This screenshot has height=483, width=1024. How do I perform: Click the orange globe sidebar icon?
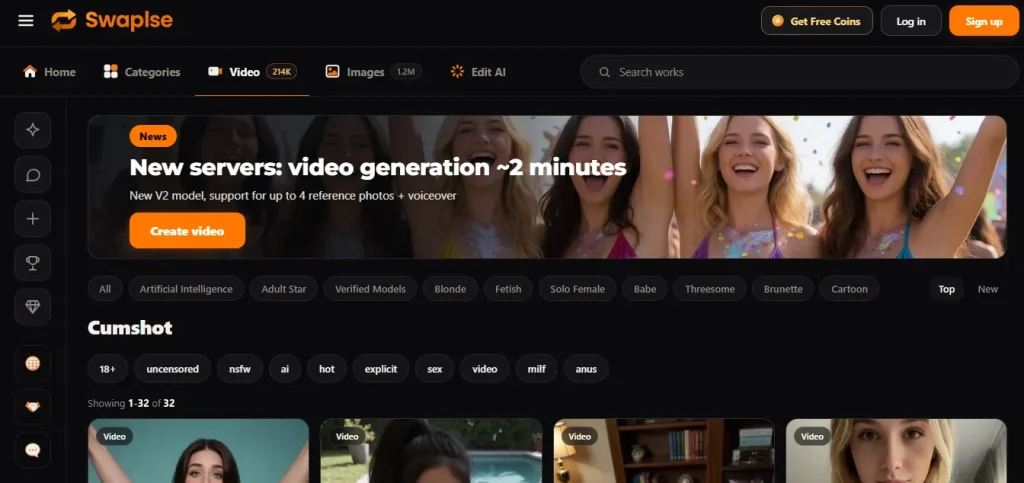33,364
